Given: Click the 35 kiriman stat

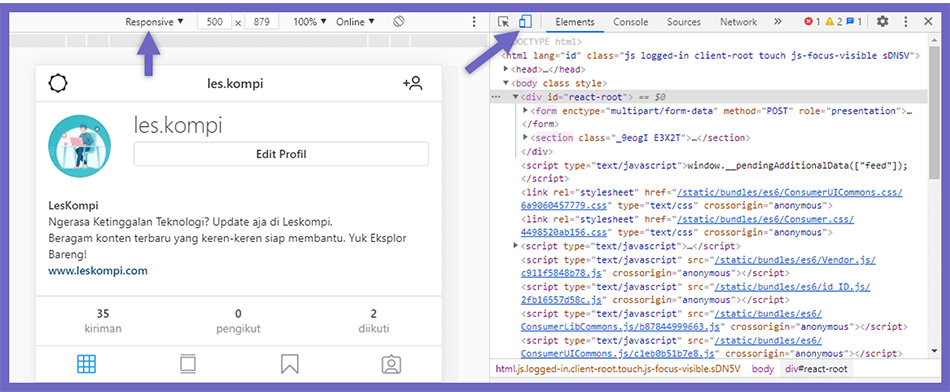Looking at the screenshot, I should click(x=103, y=321).
